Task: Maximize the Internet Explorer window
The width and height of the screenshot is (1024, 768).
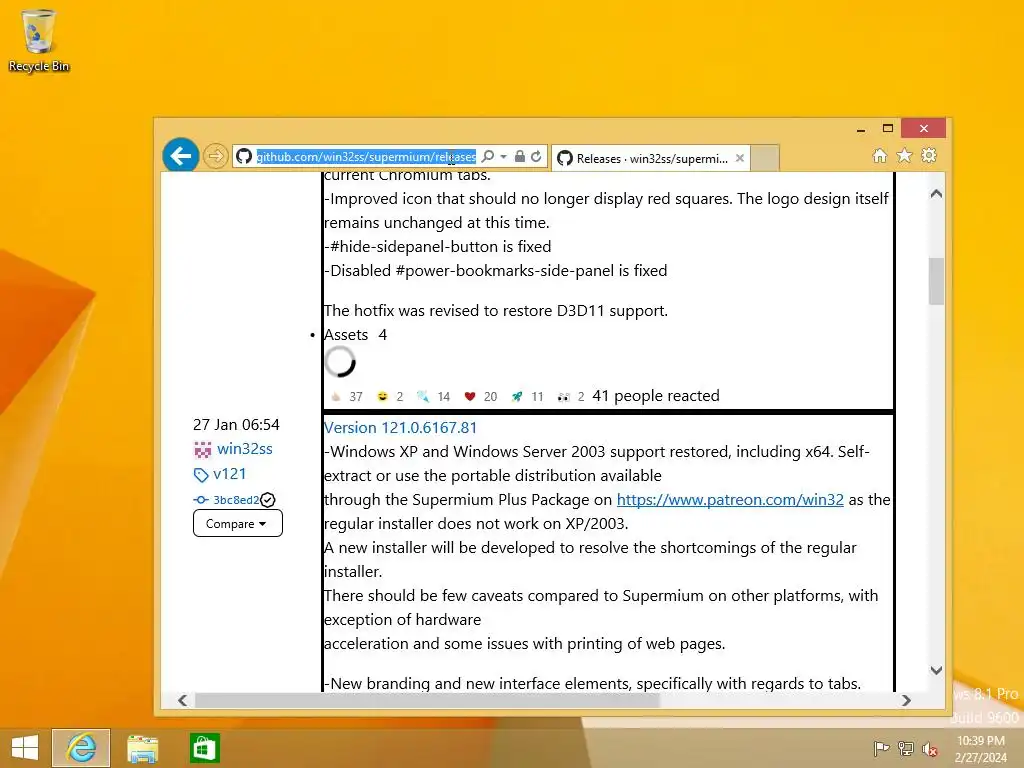Action: 888,128
